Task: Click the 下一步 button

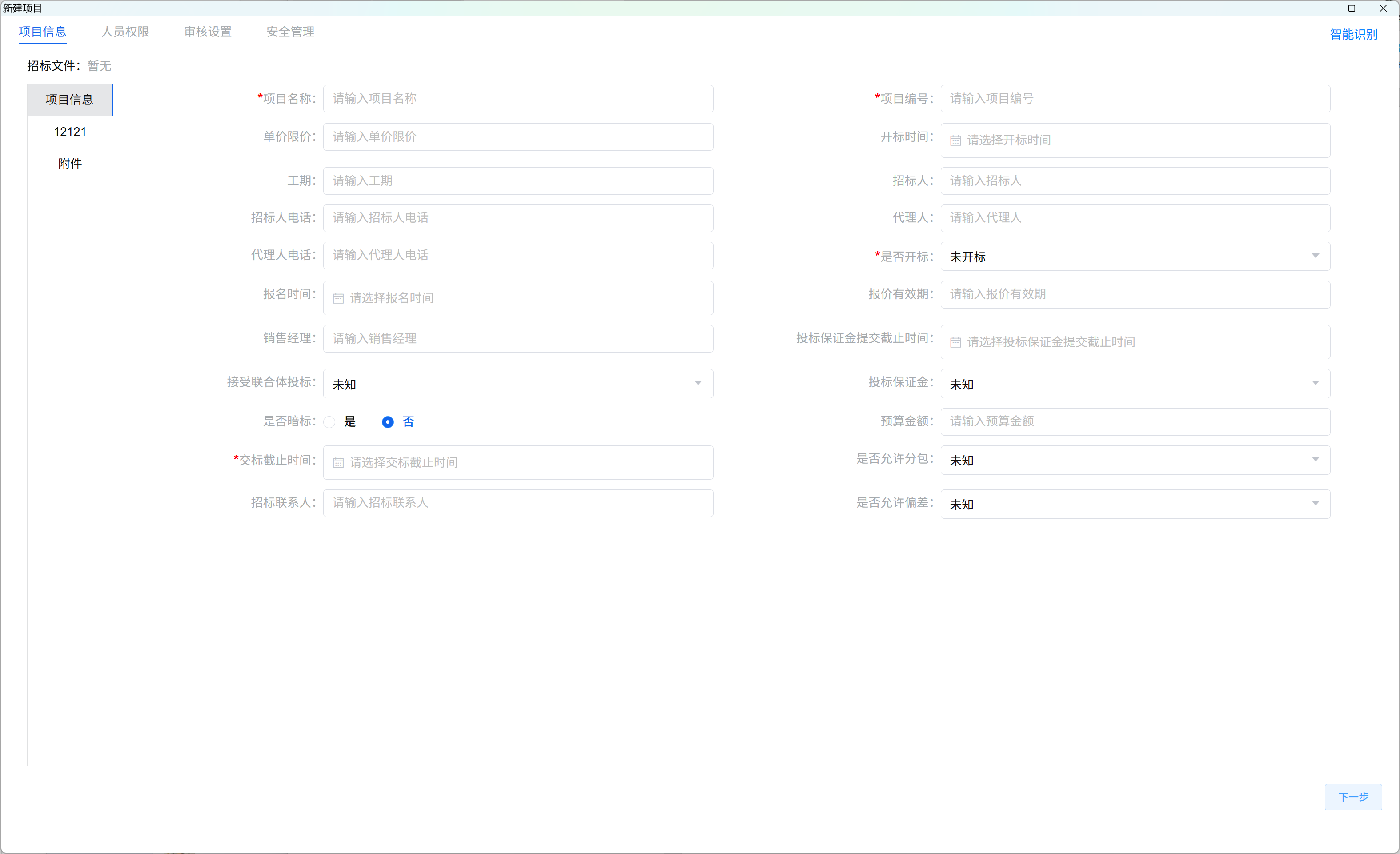Action: (x=1352, y=797)
